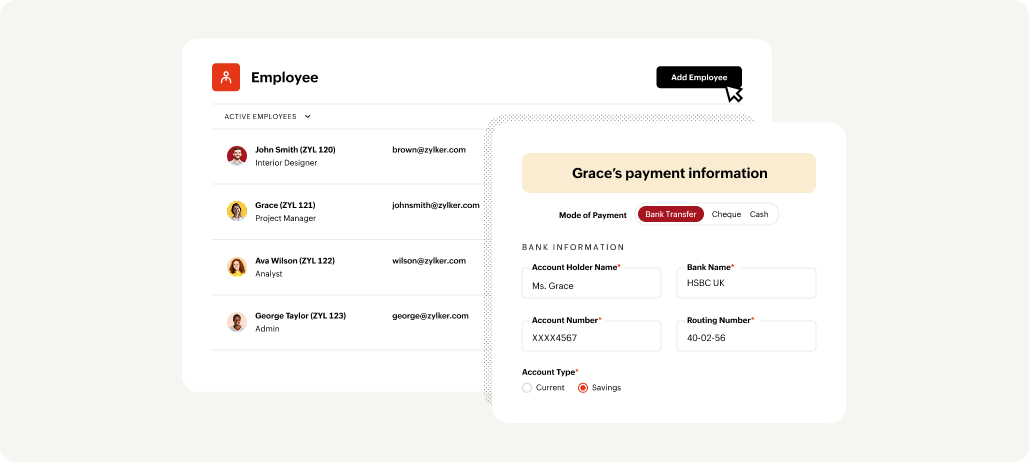
Task: Click the email brown@zylker.com
Action: point(429,150)
